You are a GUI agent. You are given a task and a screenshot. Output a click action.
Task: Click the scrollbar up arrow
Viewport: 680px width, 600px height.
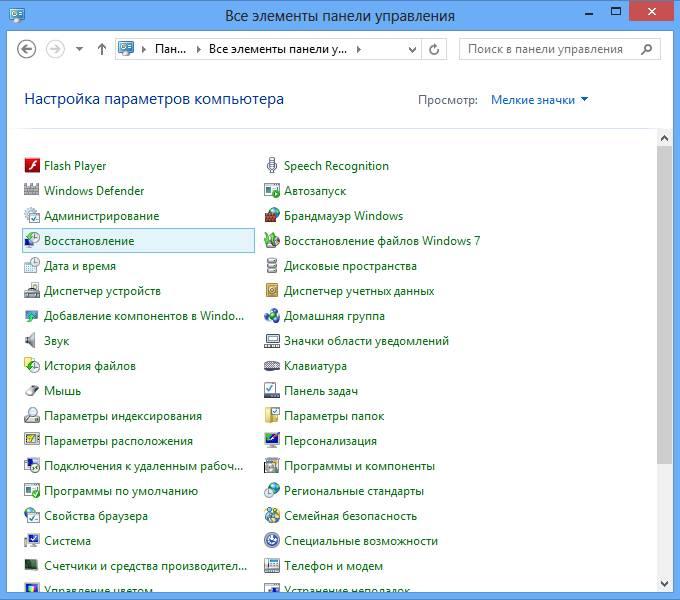(x=664, y=138)
